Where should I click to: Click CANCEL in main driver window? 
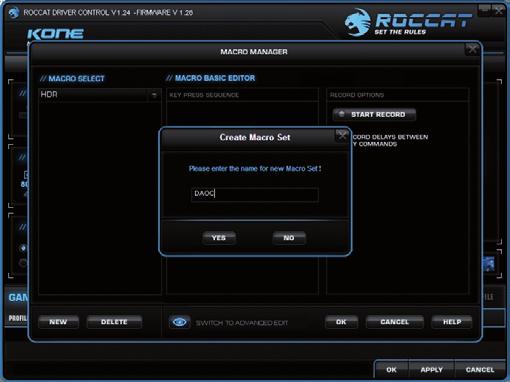[x=480, y=370]
